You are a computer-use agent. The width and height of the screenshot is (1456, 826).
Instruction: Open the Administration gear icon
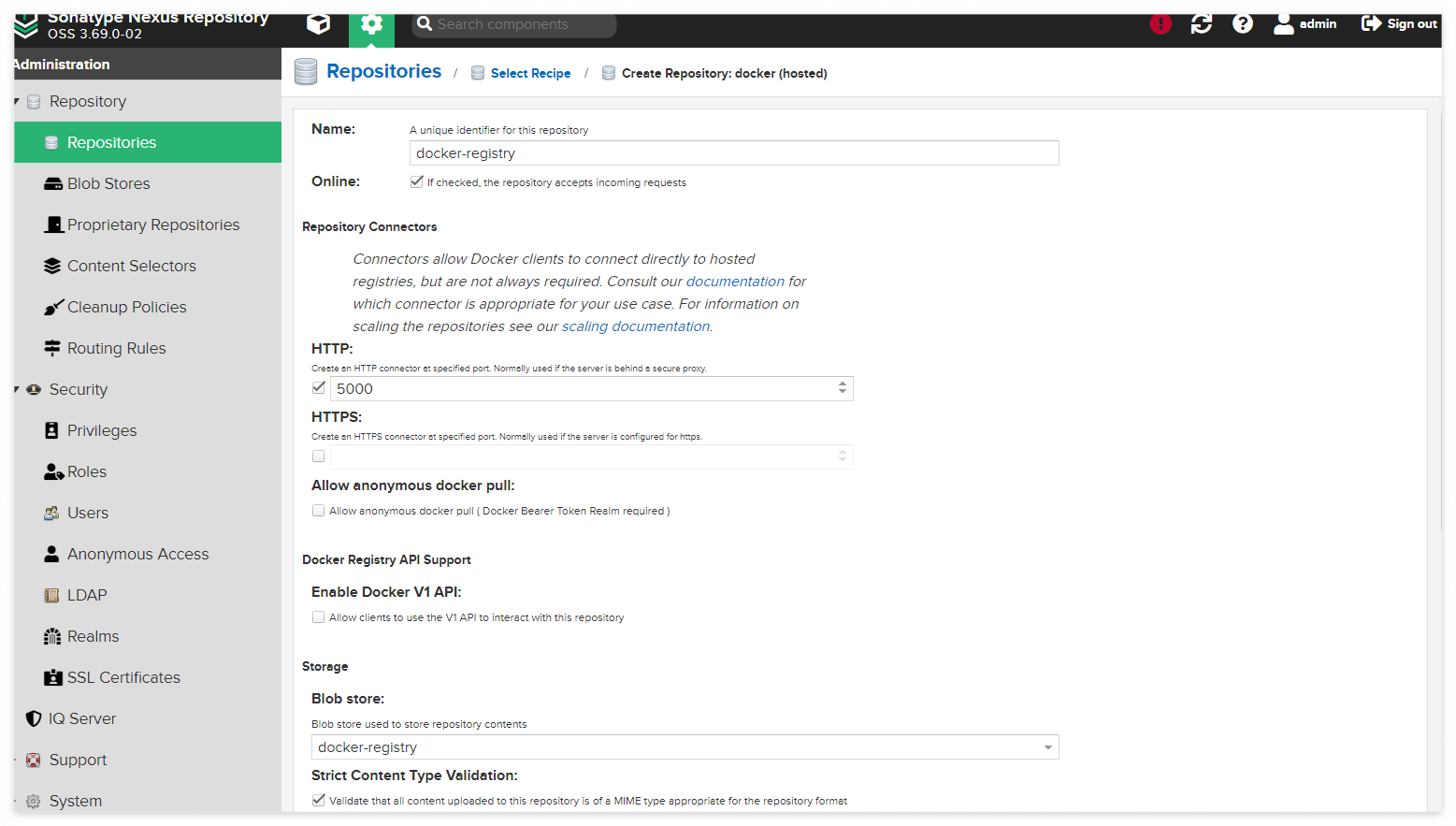point(371,25)
